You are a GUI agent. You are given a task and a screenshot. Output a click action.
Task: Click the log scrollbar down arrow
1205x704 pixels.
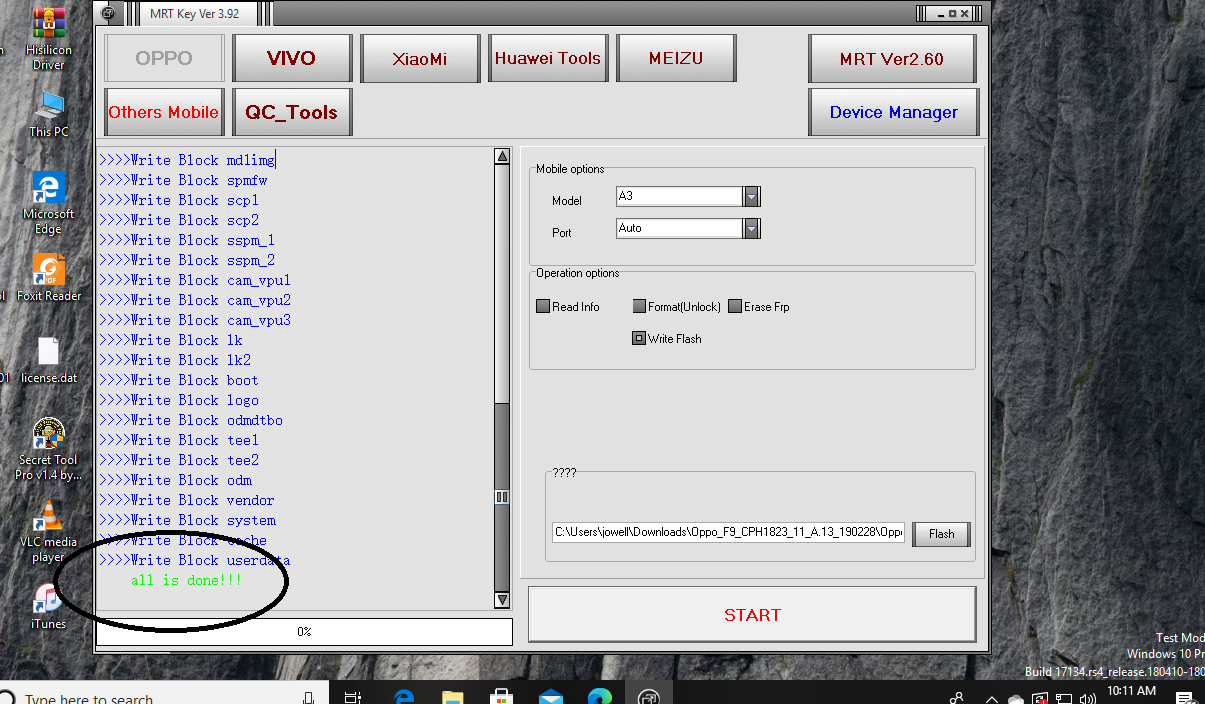tap(502, 600)
